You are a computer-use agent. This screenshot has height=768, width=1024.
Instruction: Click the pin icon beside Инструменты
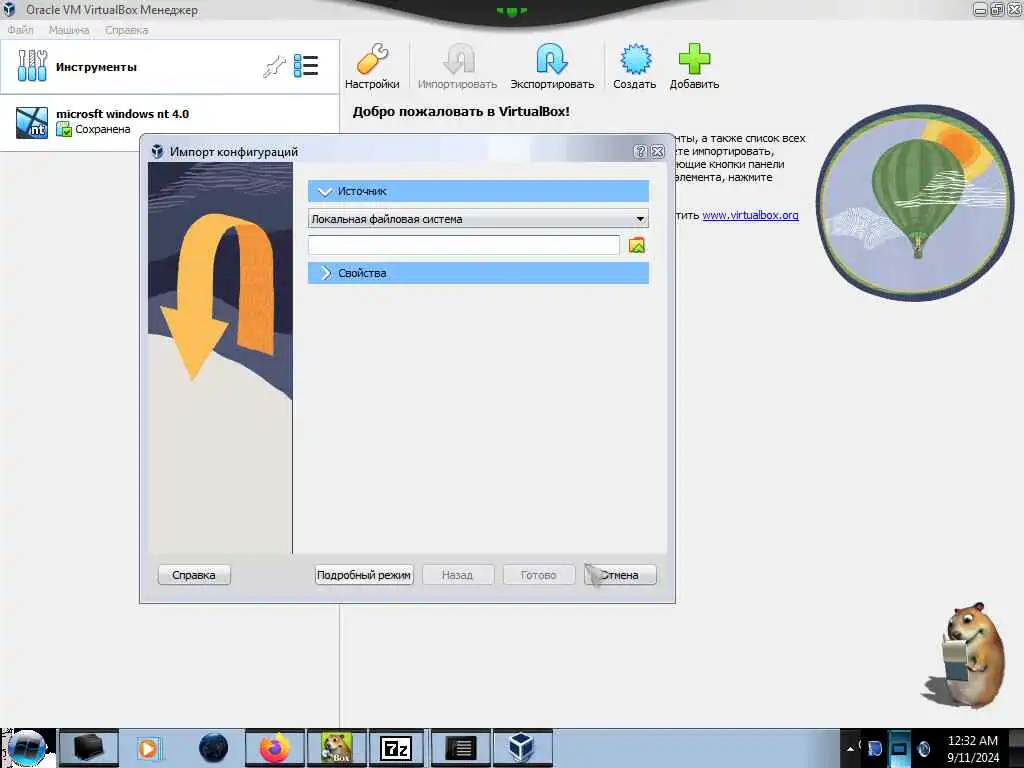pos(274,67)
